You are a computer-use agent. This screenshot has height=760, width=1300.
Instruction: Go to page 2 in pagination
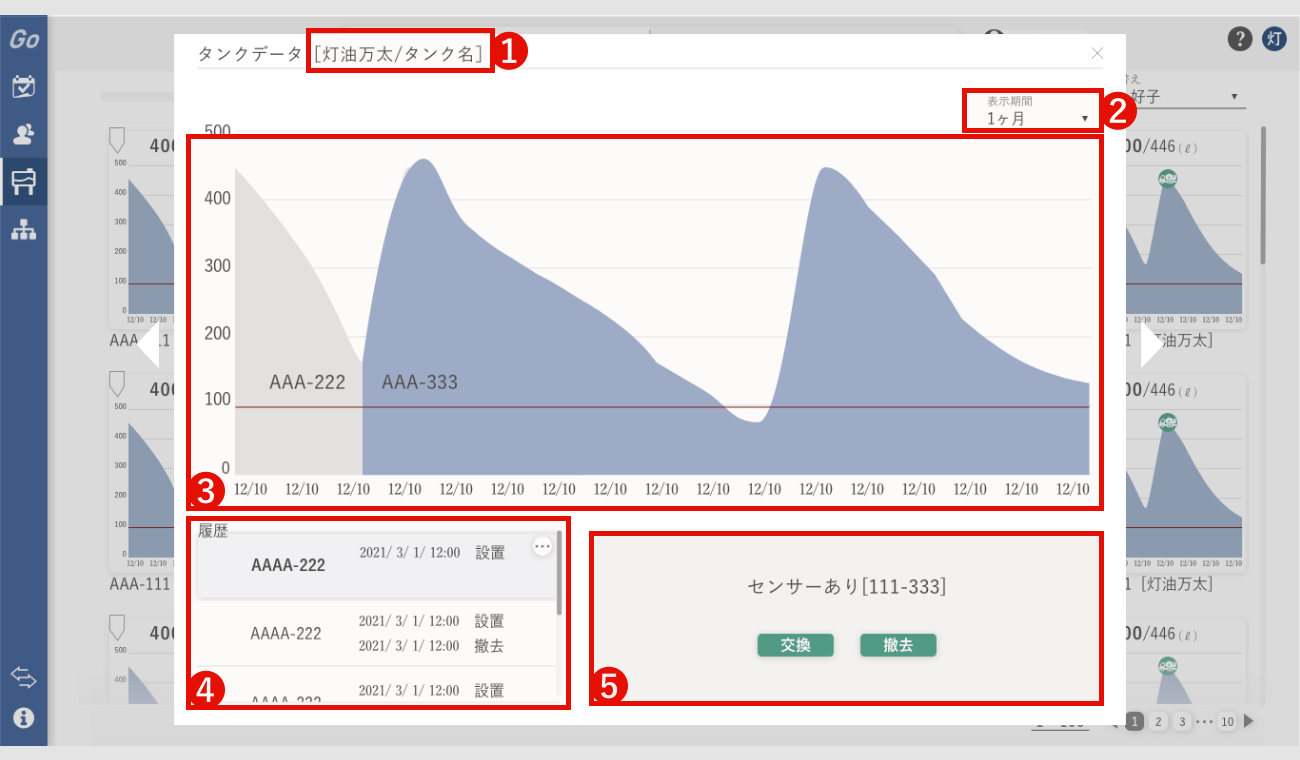[x=1158, y=721]
